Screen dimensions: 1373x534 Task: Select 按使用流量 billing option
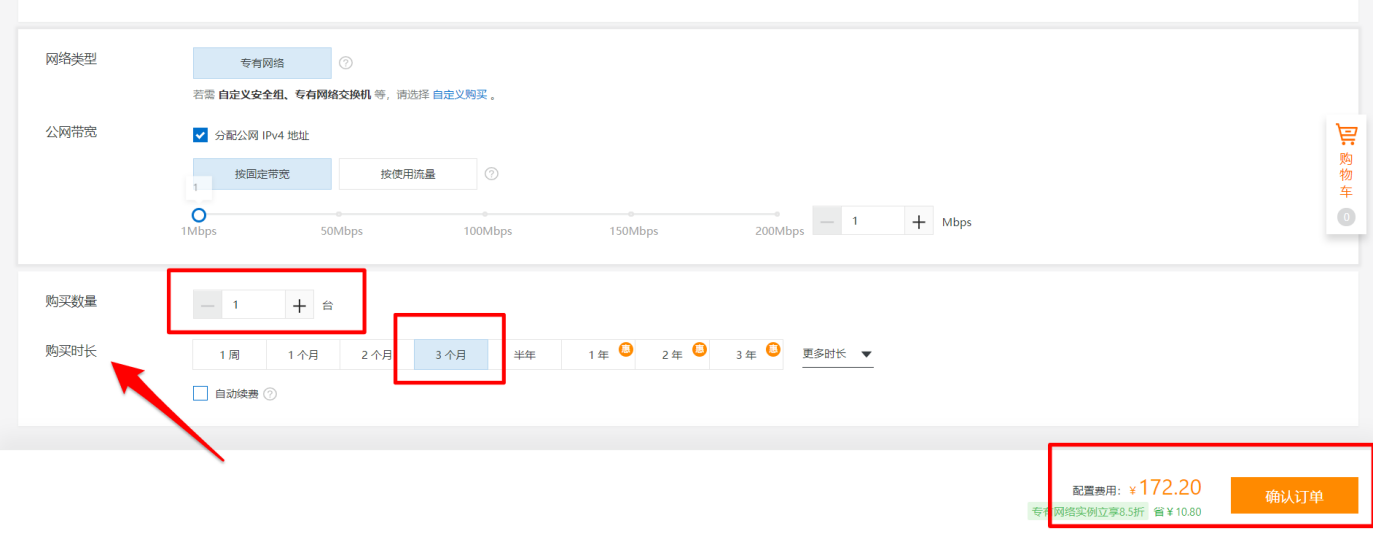[x=408, y=174]
